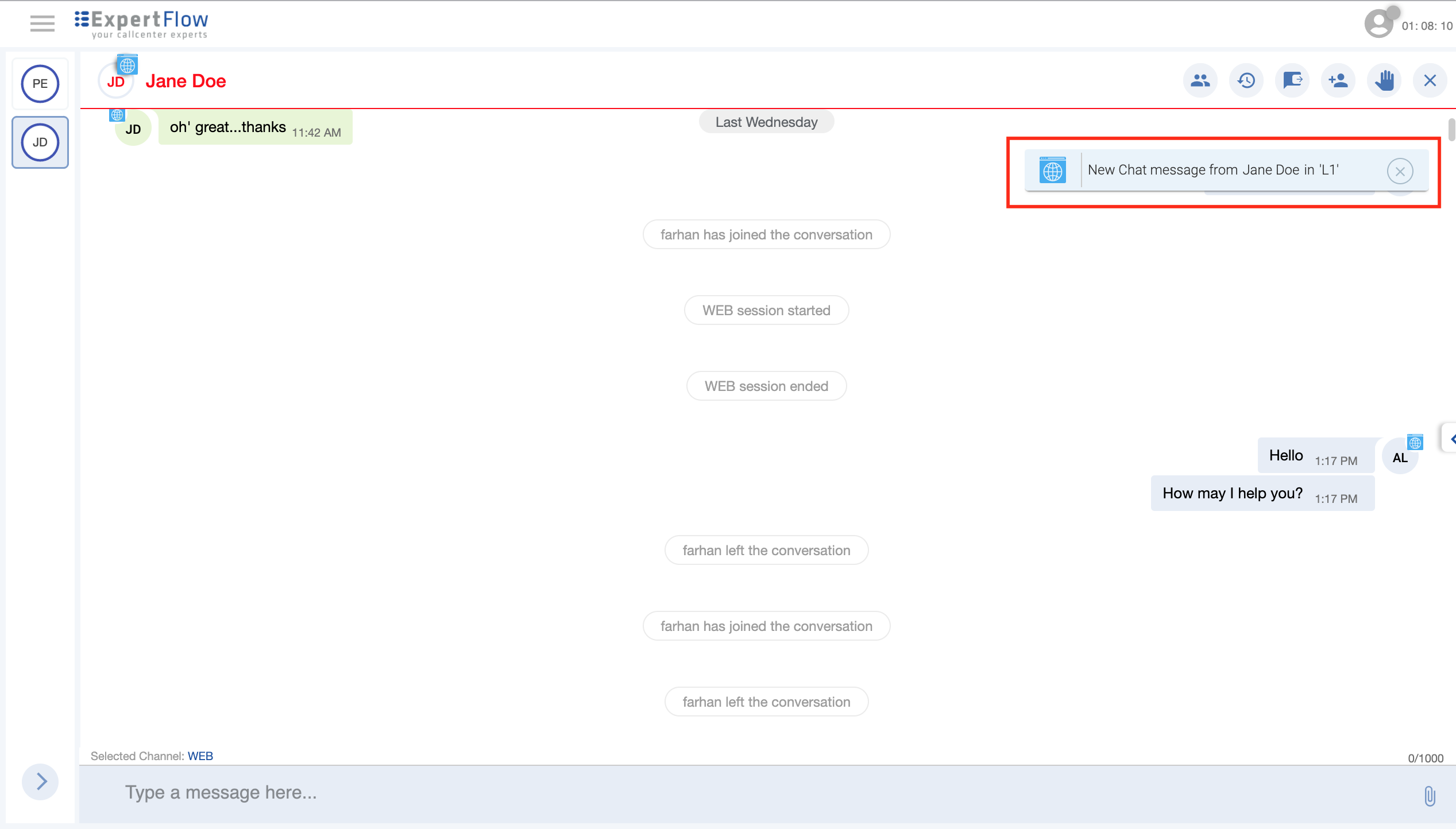Viewport: 1456px width, 829px height.
Task: Click the raise hand icon
Action: tap(1384, 80)
